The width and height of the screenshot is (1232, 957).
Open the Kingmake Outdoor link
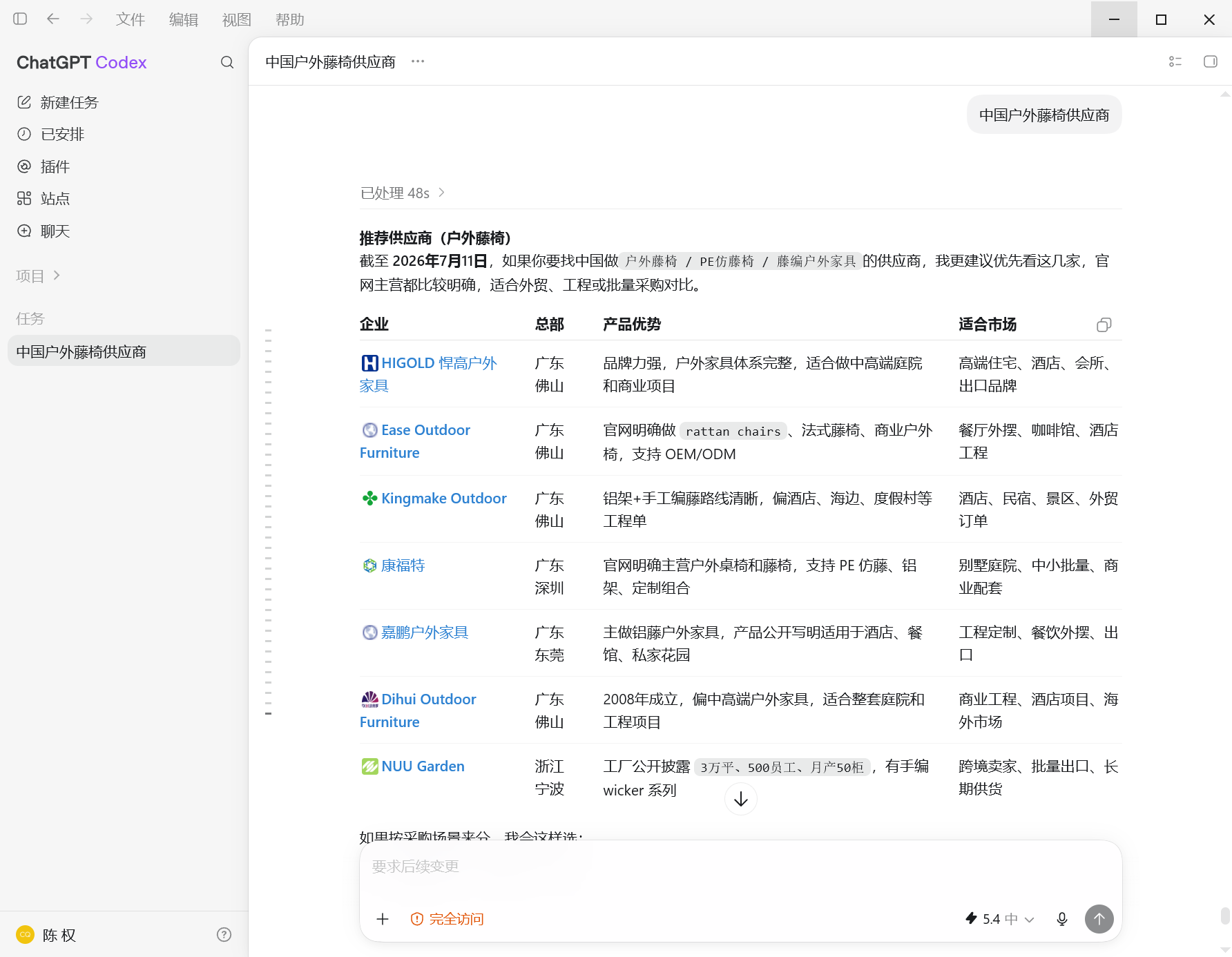point(434,498)
